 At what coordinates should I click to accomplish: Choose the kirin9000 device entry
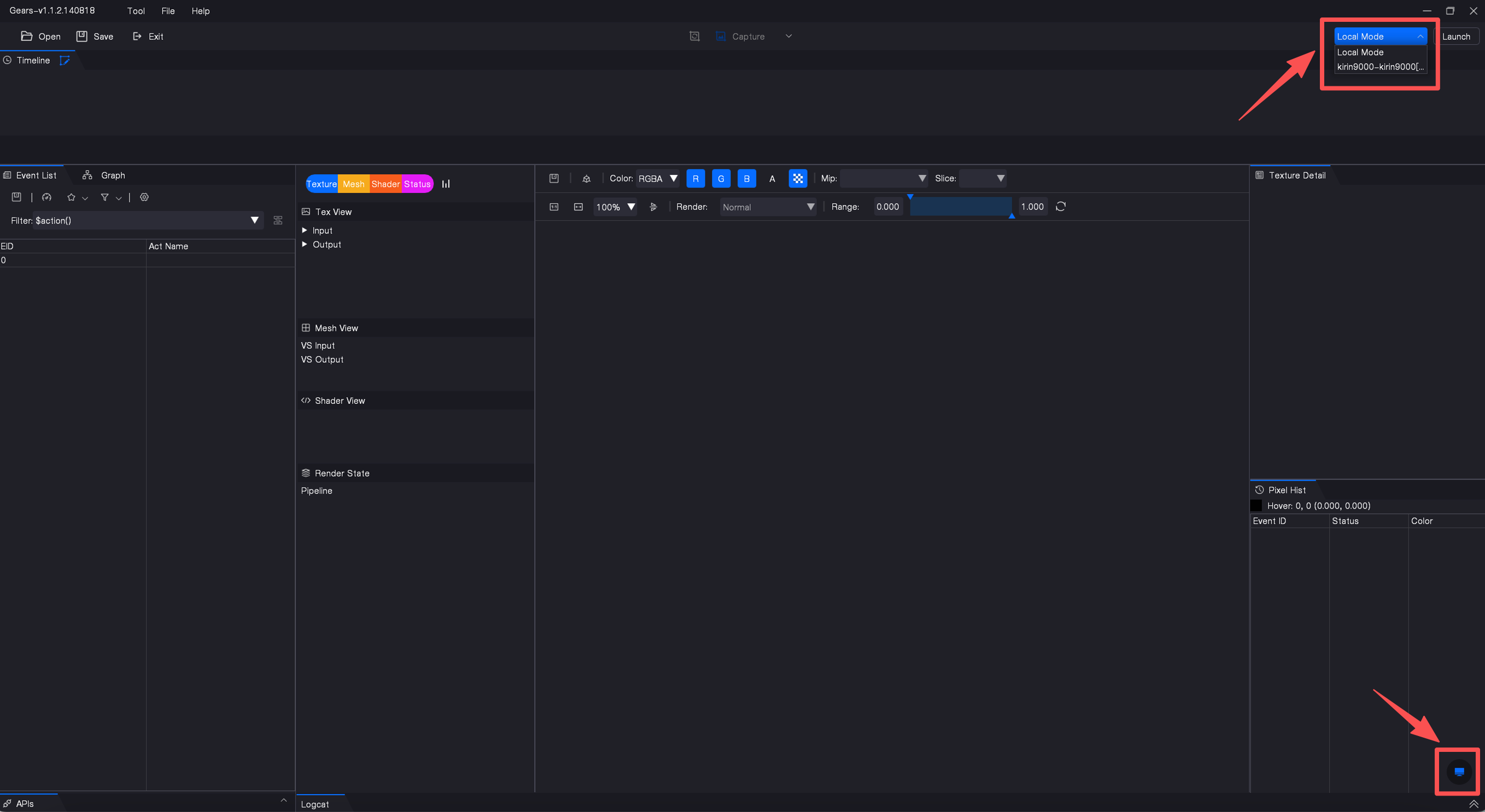1380,67
